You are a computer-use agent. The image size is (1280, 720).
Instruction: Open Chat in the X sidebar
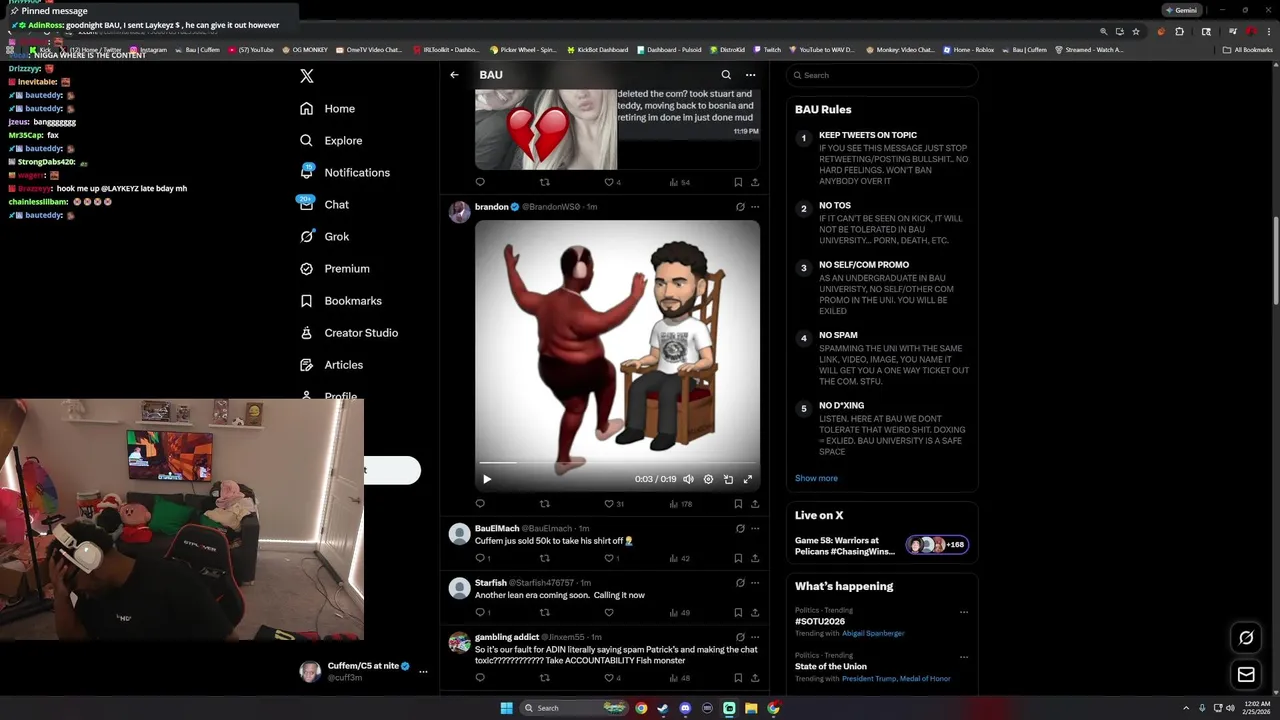click(323, 205)
